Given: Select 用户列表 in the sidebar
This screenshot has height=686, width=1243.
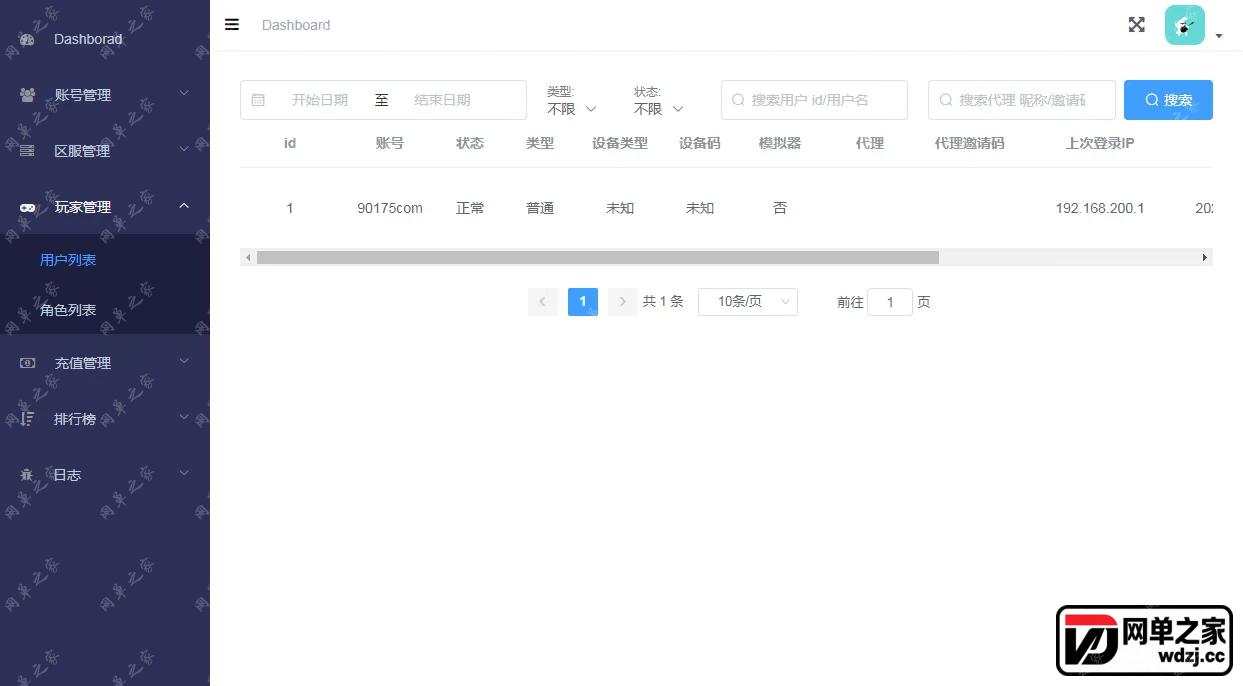Looking at the screenshot, I should (x=105, y=259).
